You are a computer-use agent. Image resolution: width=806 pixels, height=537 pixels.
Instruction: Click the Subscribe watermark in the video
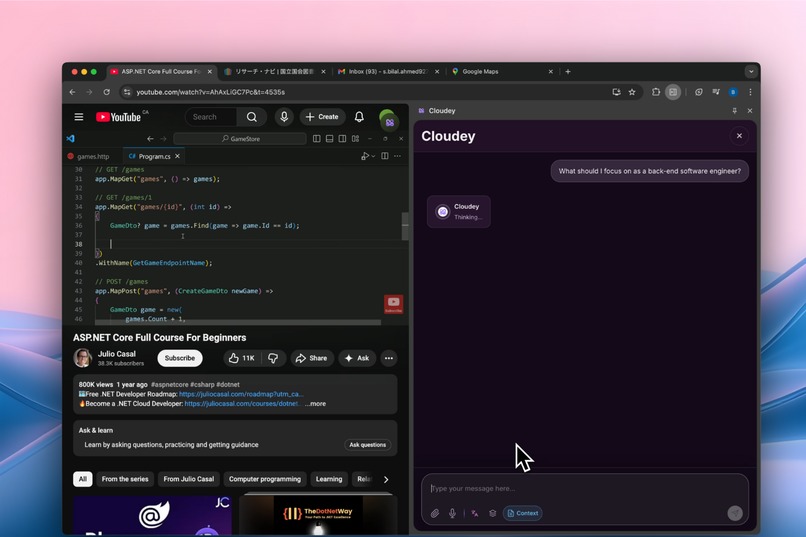[393, 304]
